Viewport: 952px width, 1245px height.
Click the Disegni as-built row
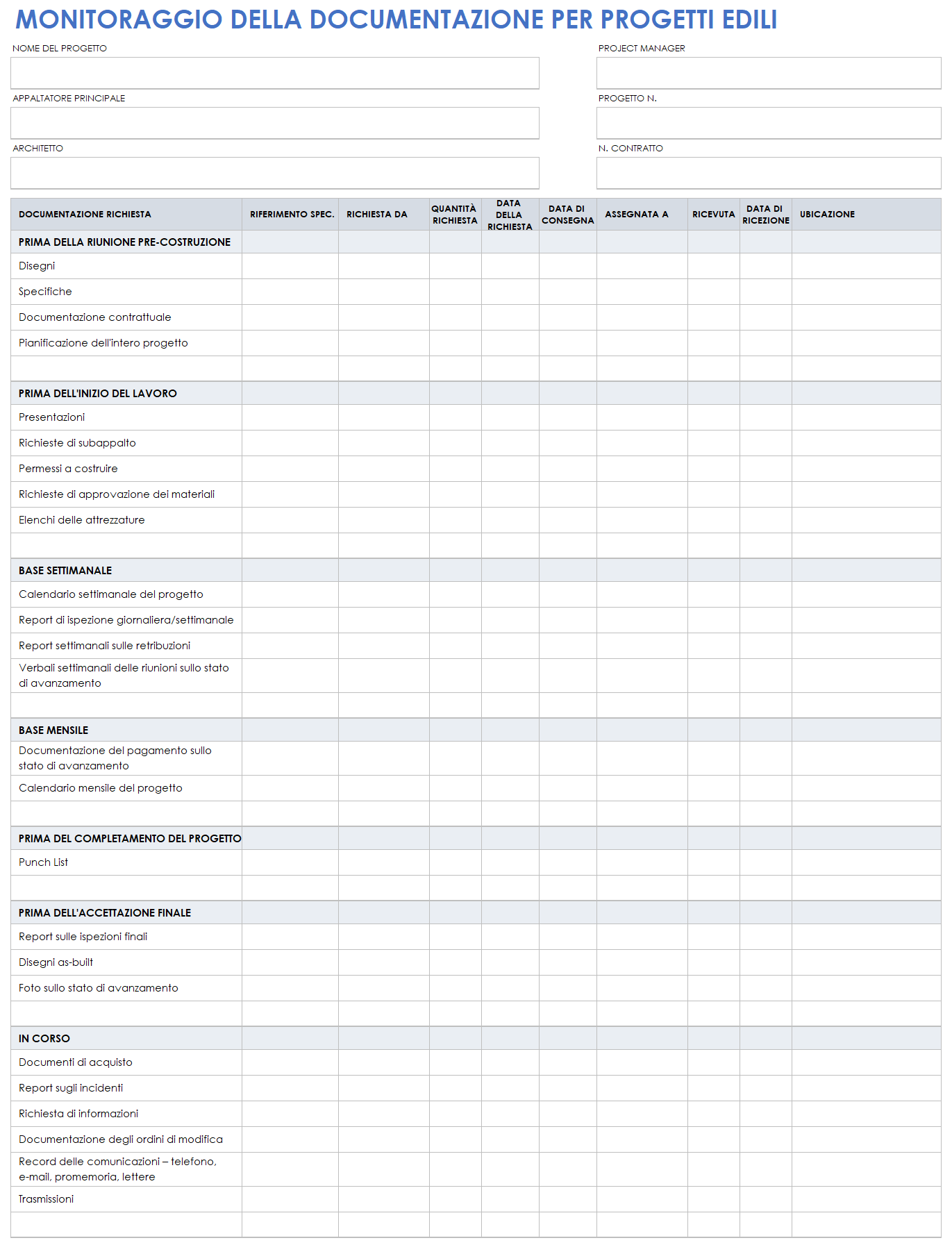(x=476, y=962)
